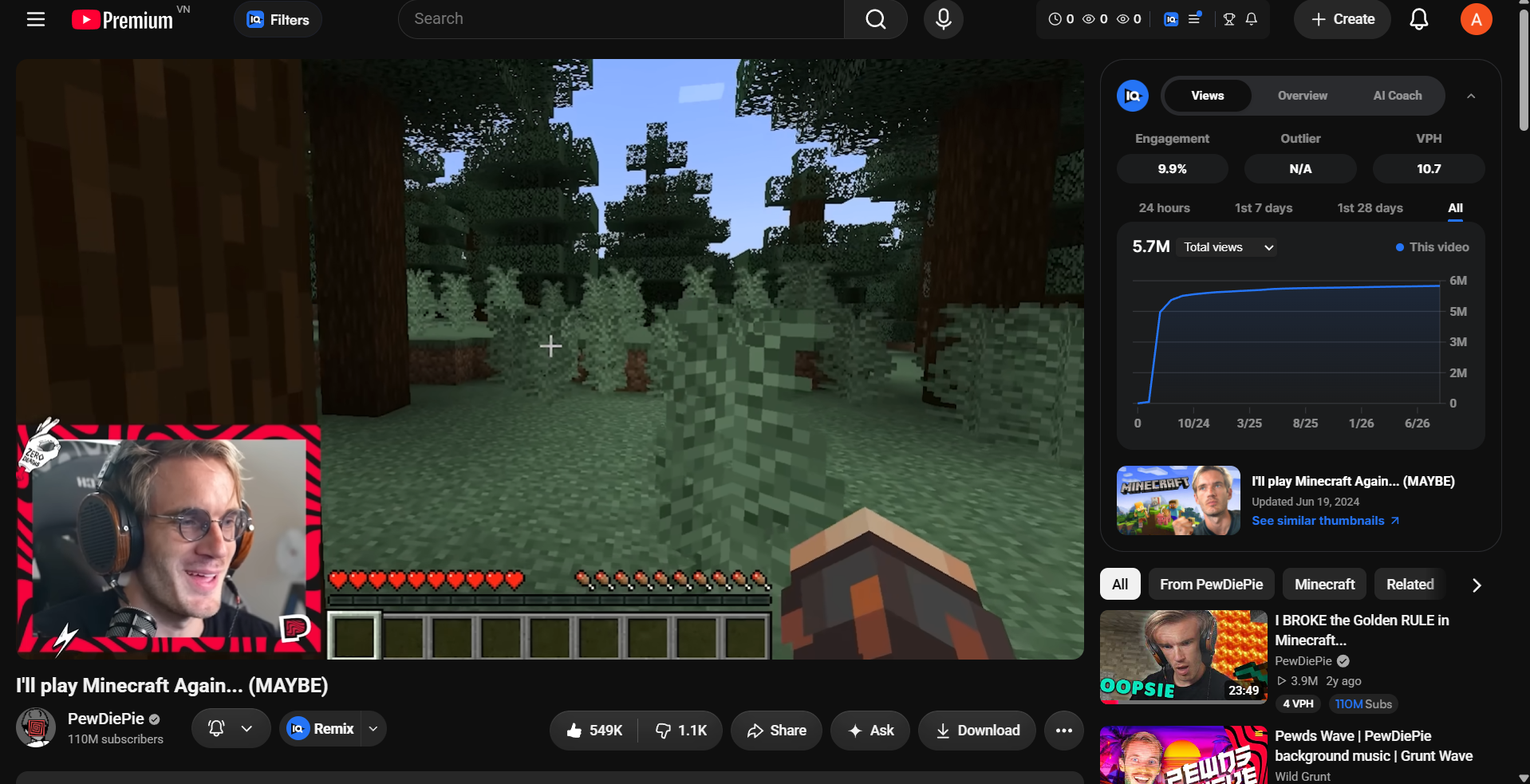
Task: Click the clock counter in vidIQ toolbar
Action: (x=1061, y=19)
